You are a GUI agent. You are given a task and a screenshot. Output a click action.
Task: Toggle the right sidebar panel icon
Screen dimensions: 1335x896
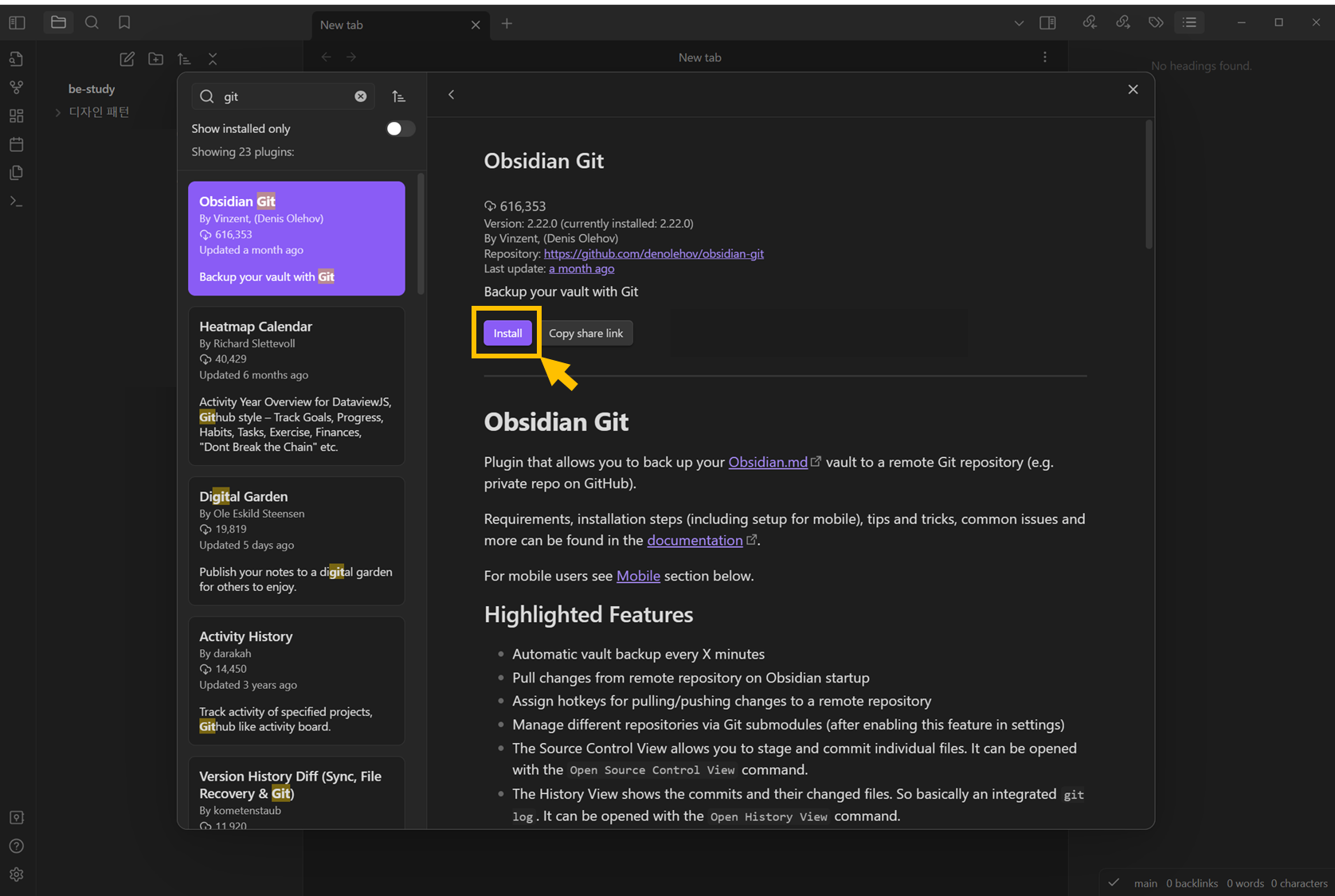1047,23
